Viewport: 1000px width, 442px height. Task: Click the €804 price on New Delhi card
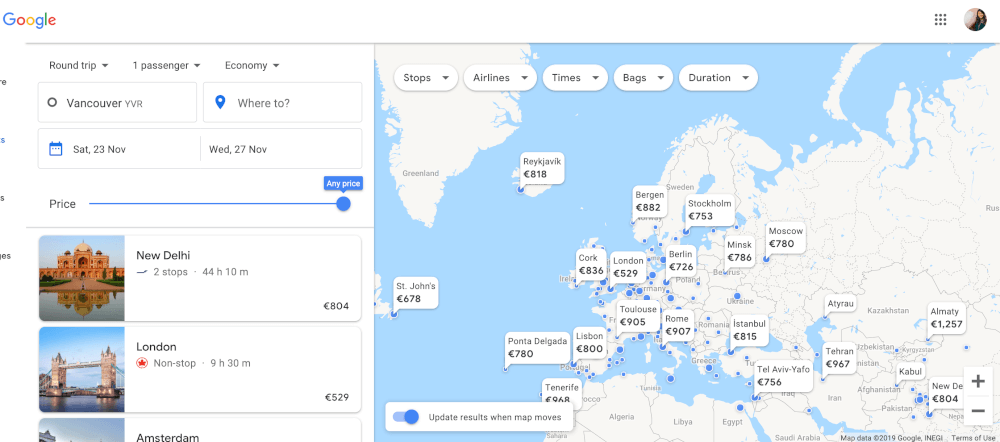pos(336,306)
